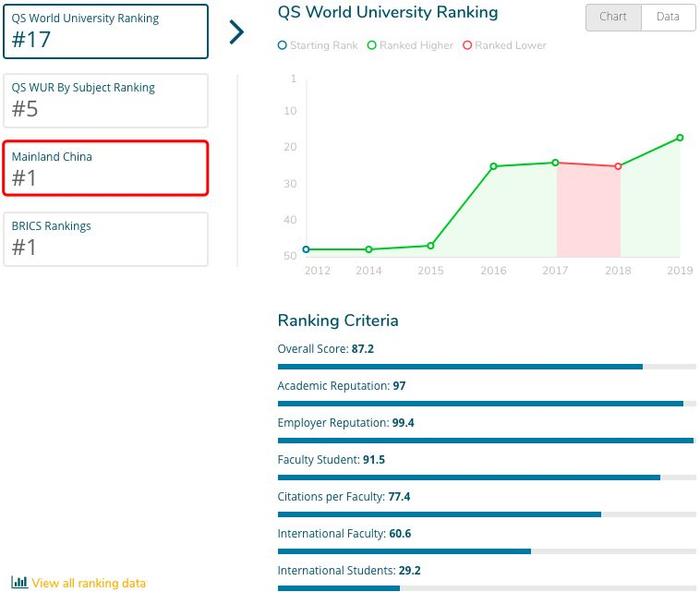Click the 2014 data point on chart

pyautogui.click(x=369, y=249)
